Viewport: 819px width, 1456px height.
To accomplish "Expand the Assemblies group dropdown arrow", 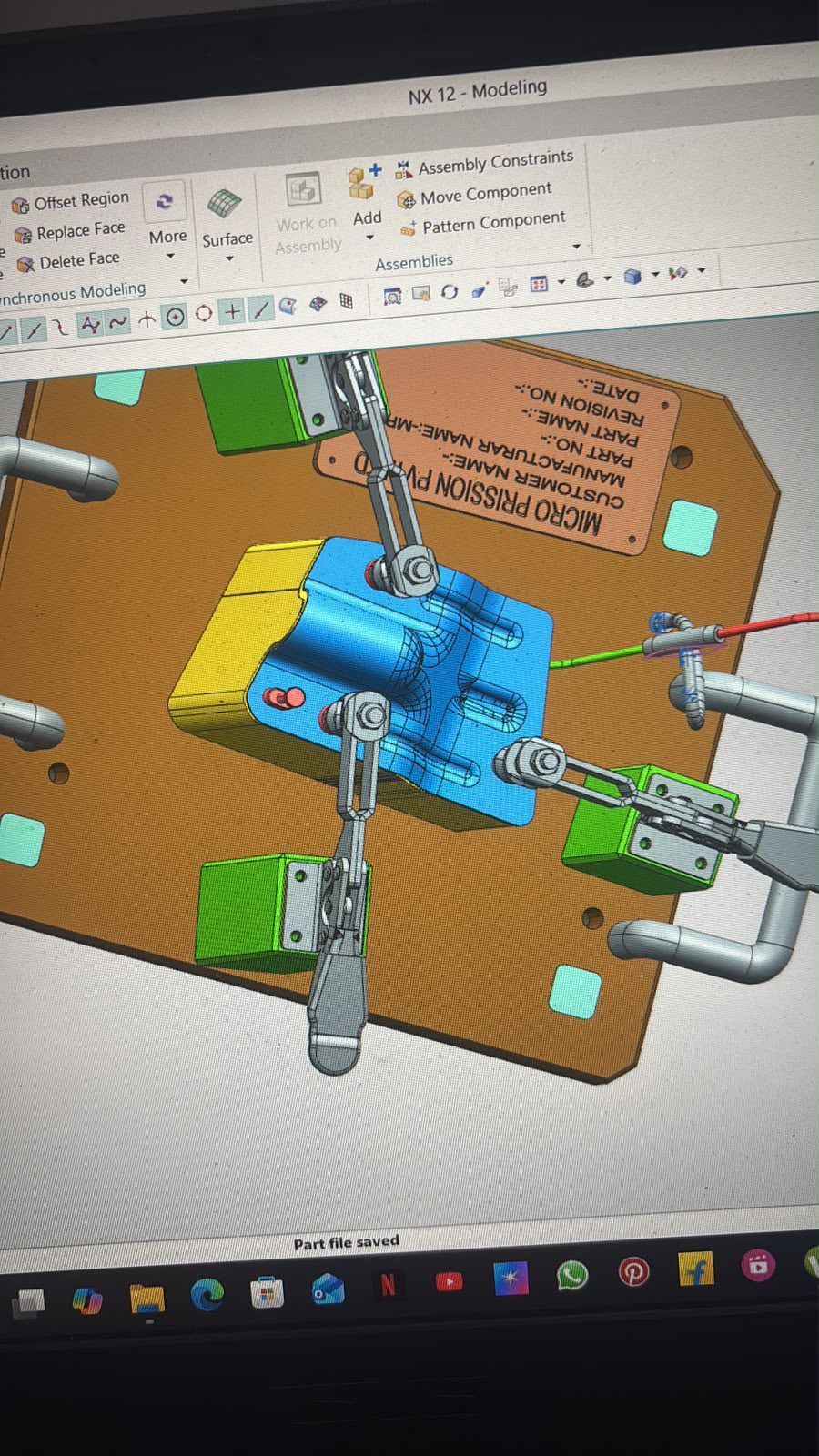I will (576, 247).
